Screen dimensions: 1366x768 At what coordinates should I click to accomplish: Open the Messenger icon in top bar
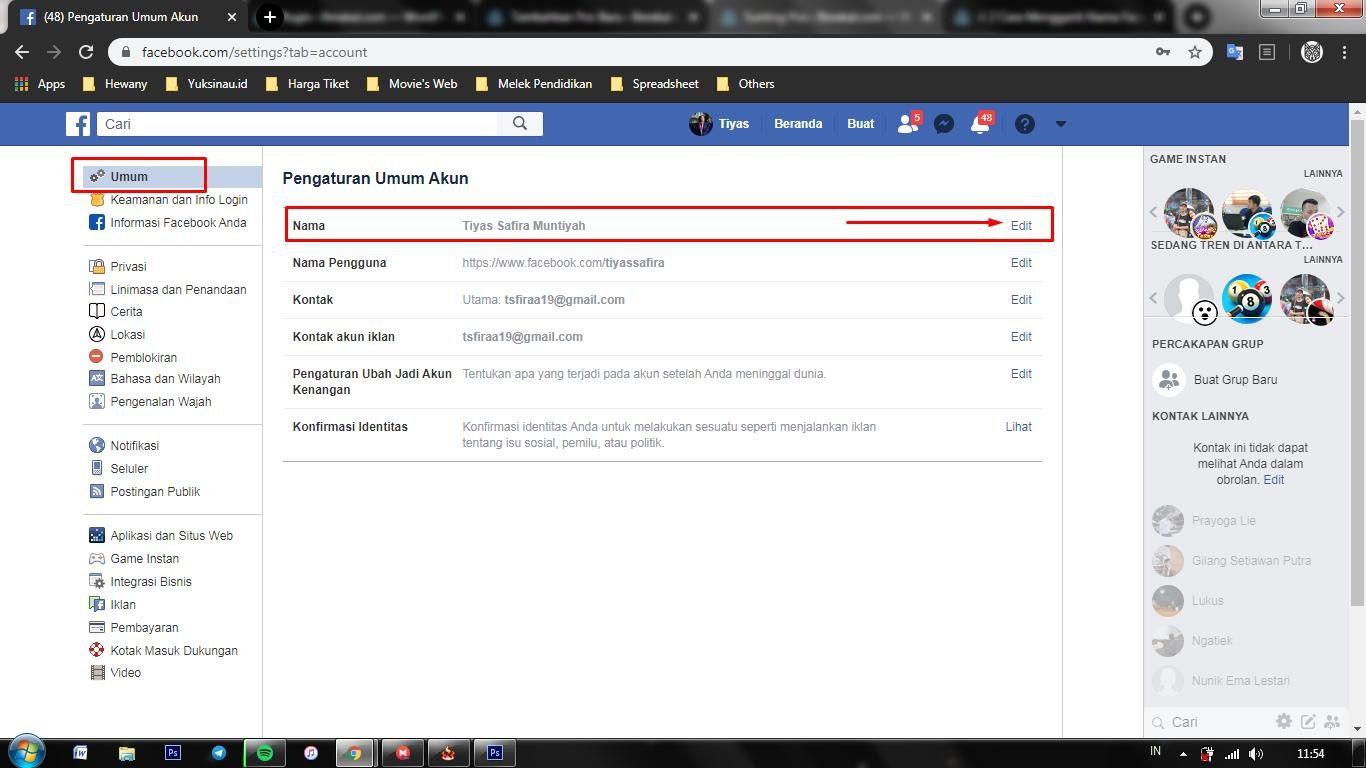click(943, 124)
